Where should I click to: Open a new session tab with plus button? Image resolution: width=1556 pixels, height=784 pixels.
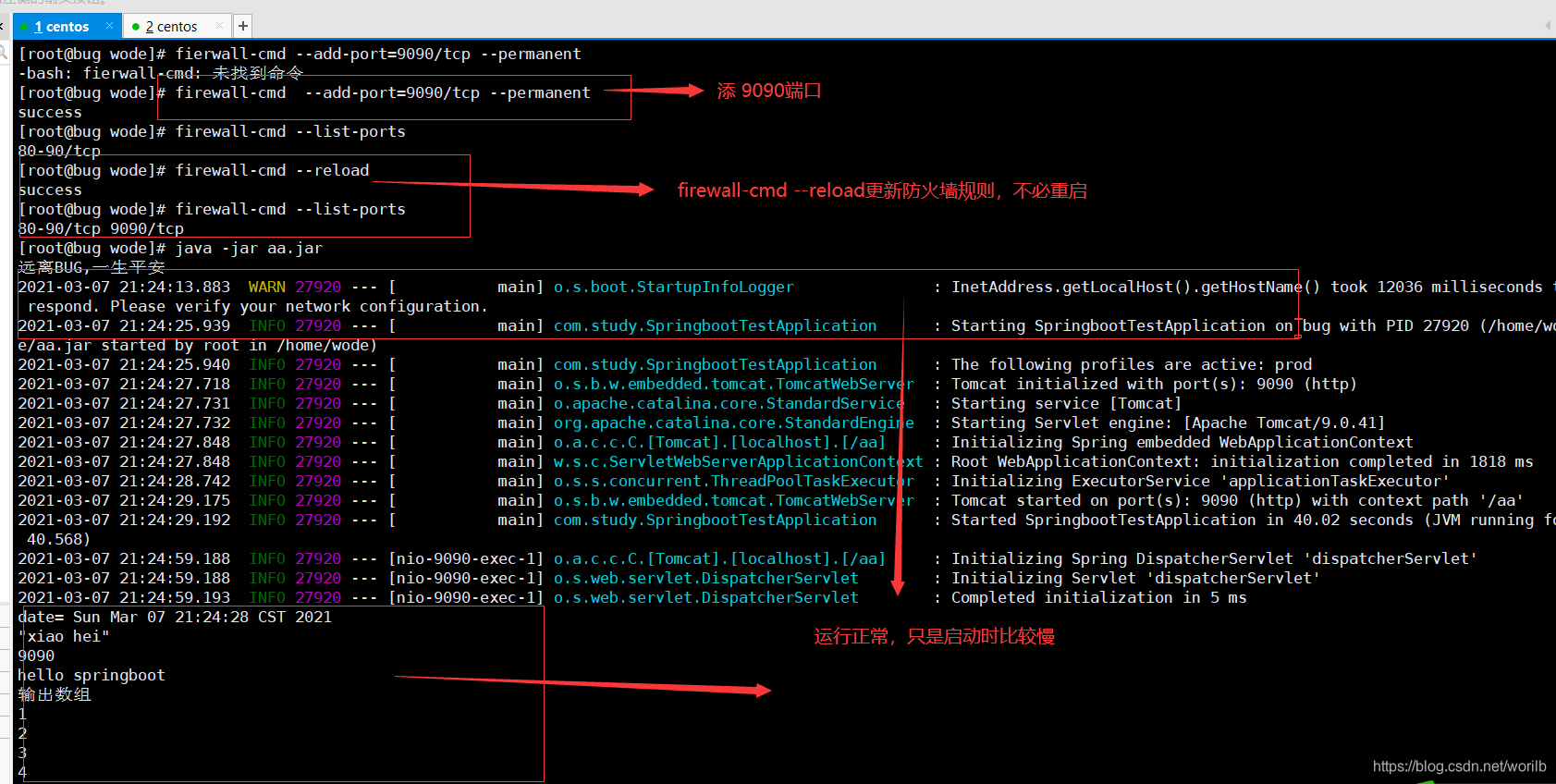(242, 27)
